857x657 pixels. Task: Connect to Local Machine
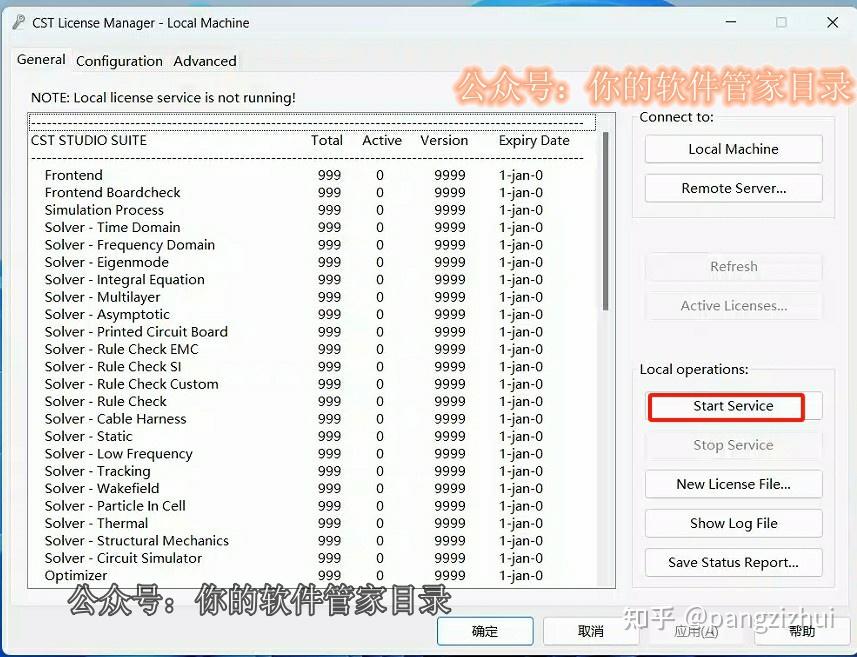tap(733, 148)
